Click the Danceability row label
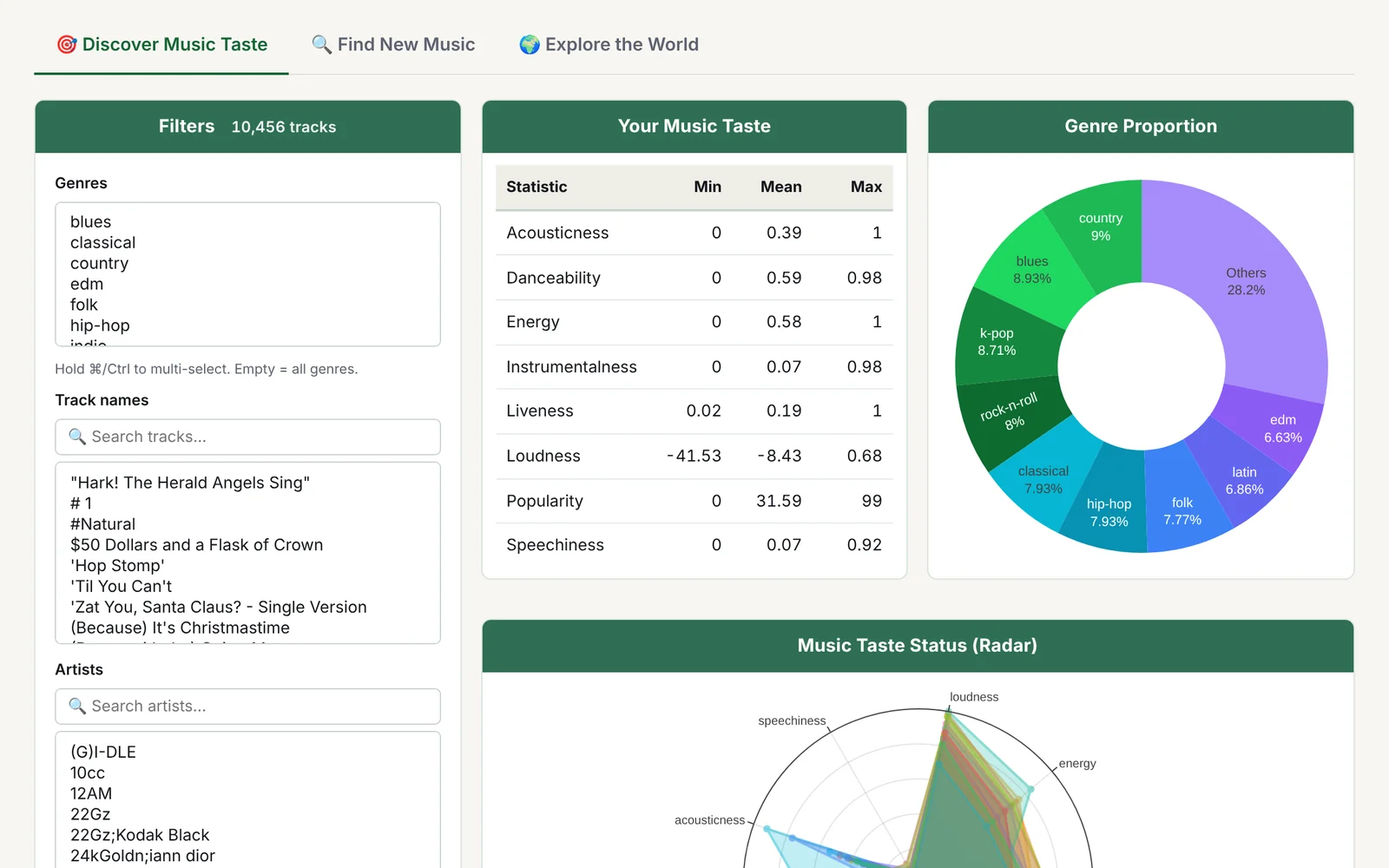This screenshot has width=1389, height=868. 553,278
